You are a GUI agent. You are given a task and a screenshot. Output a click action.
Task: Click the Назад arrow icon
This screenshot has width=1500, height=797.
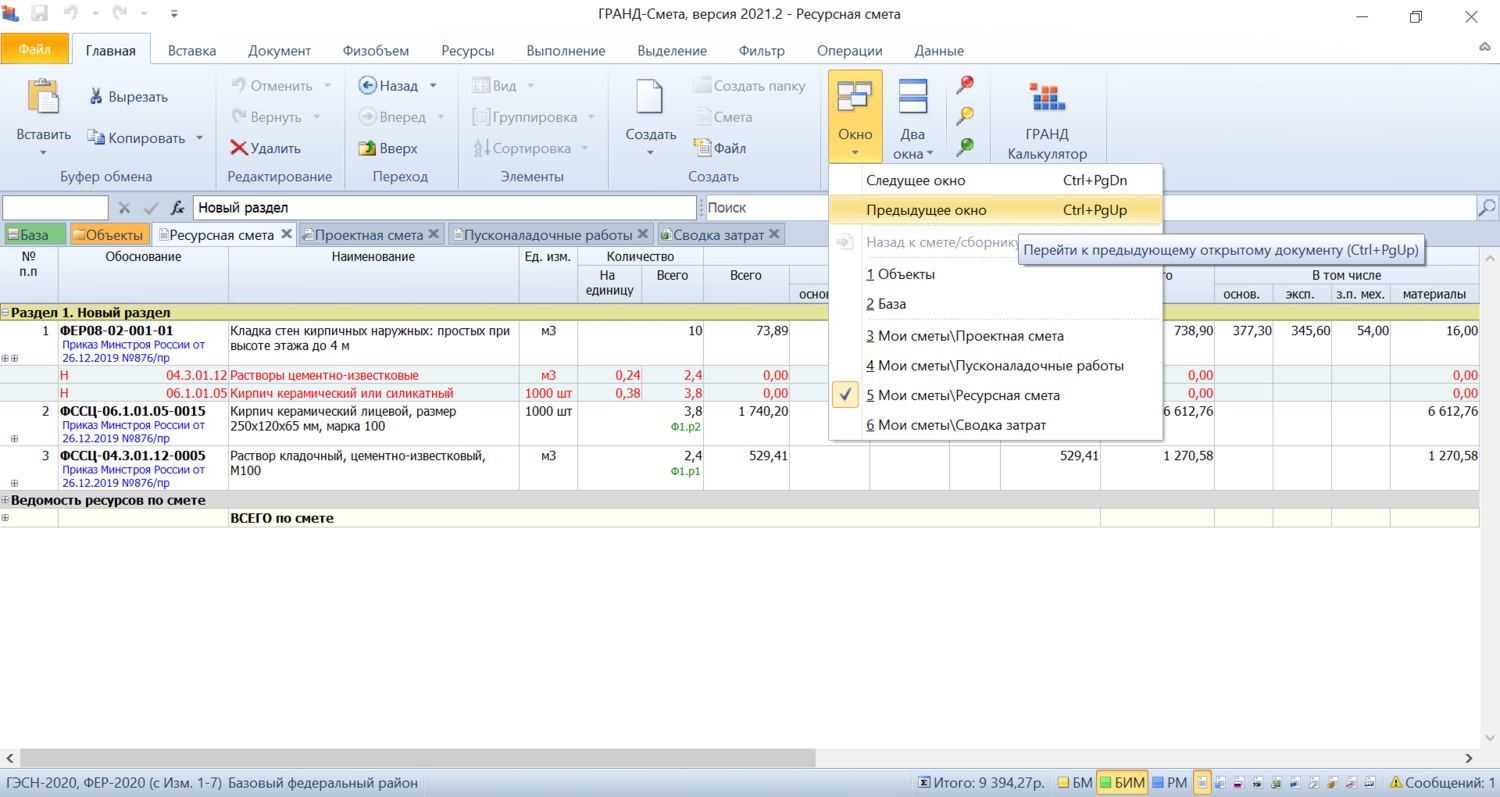[x=367, y=86]
